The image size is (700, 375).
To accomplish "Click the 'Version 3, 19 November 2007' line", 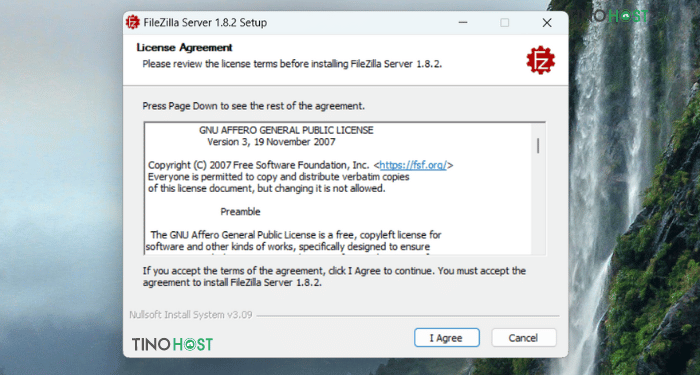I will [271, 142].
